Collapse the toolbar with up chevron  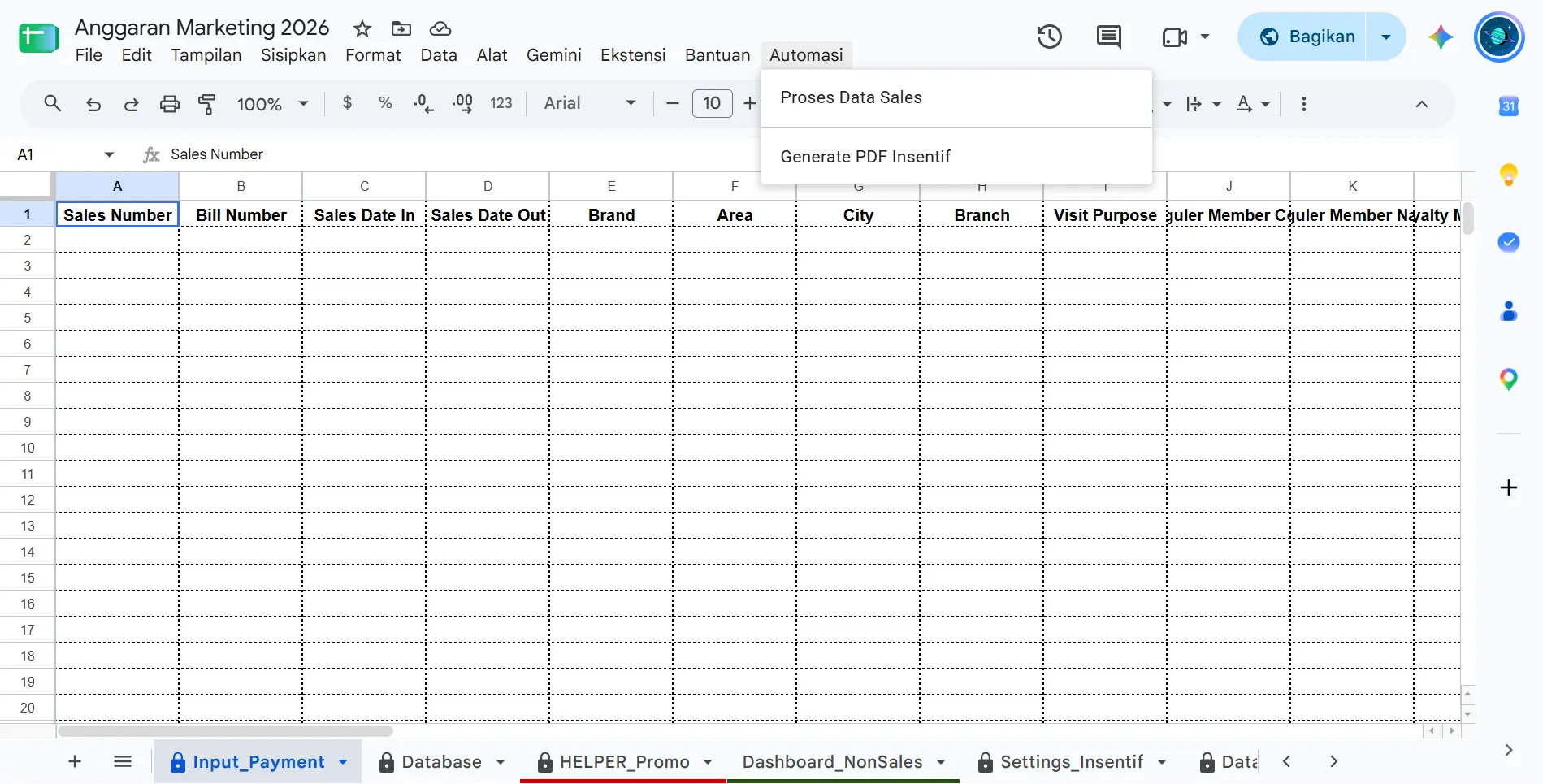(1422, 104)
